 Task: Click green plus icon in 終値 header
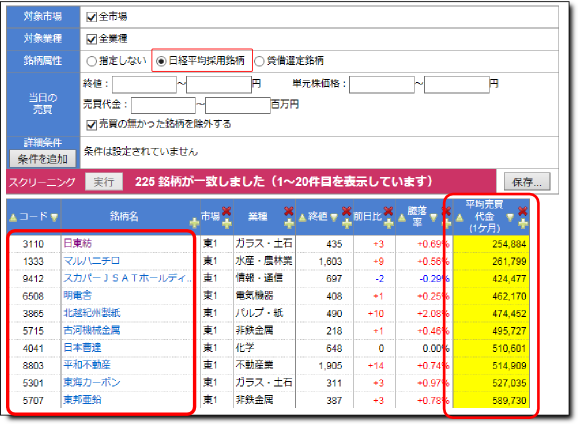347,223
